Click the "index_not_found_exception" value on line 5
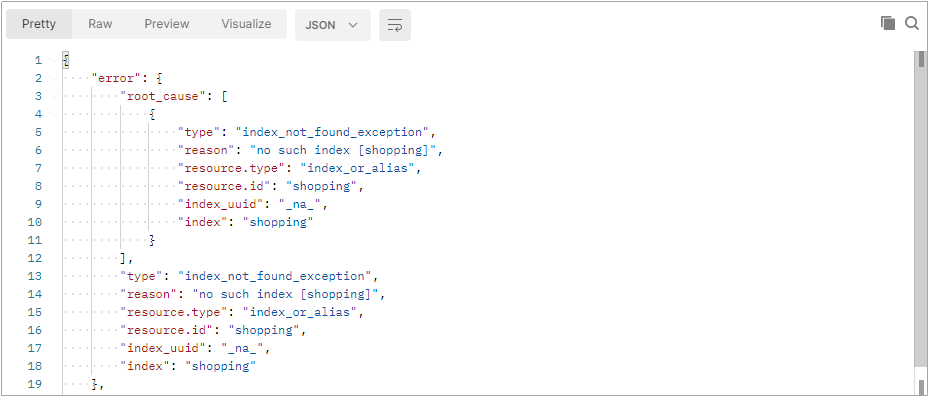The height and width of the screenshot is (397, 928). pyautogui.click(x=331, y=132)
